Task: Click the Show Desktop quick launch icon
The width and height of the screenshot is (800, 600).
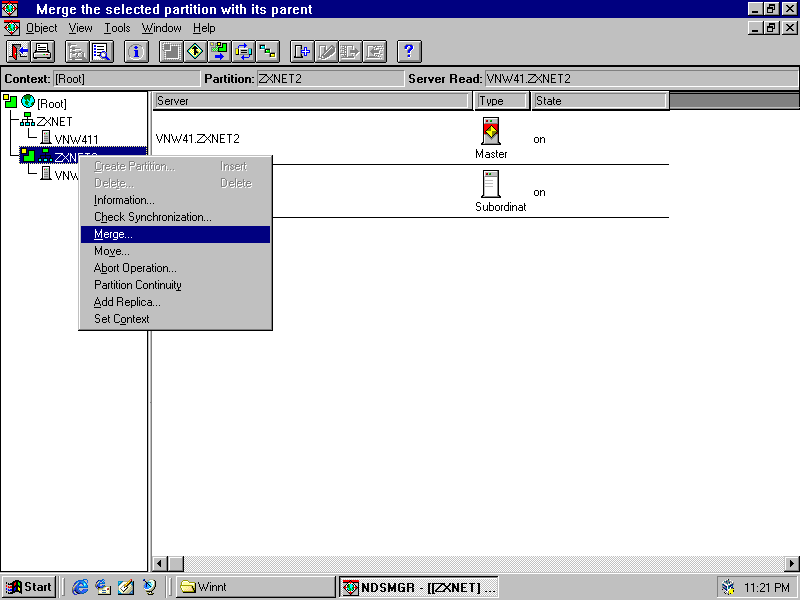Action: tap(126, 587)
